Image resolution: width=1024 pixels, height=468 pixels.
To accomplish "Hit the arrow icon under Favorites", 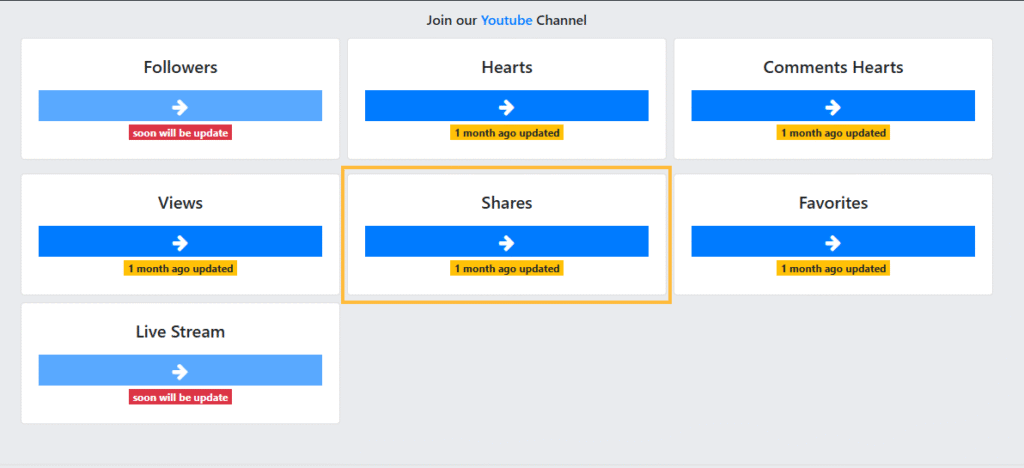I will pyautogui.click(x=832, y=242).
